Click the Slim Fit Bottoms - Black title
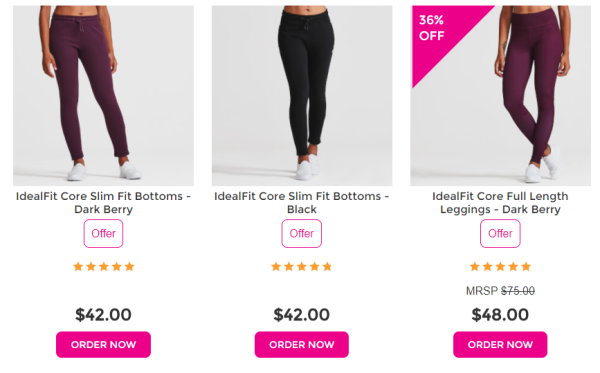Image resolution: width=600 pixels, height=373 pixels. point(302,203)
